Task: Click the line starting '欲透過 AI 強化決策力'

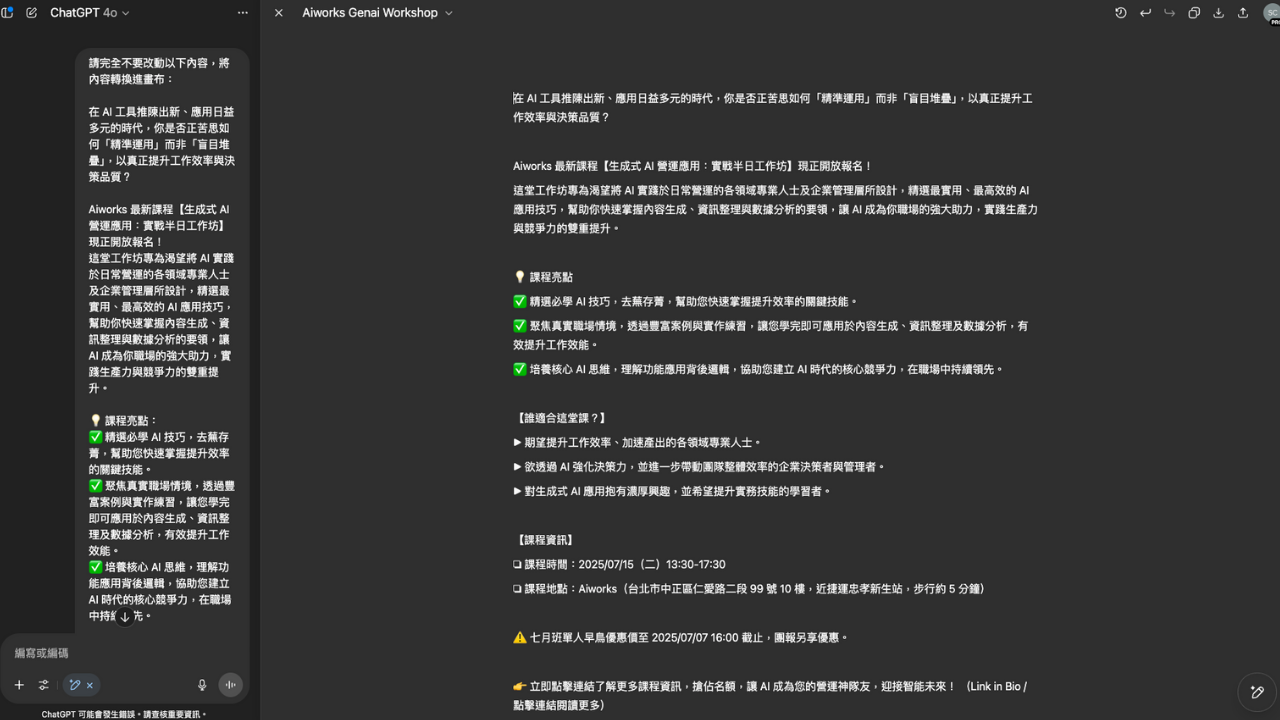Action: click(699, 467)
